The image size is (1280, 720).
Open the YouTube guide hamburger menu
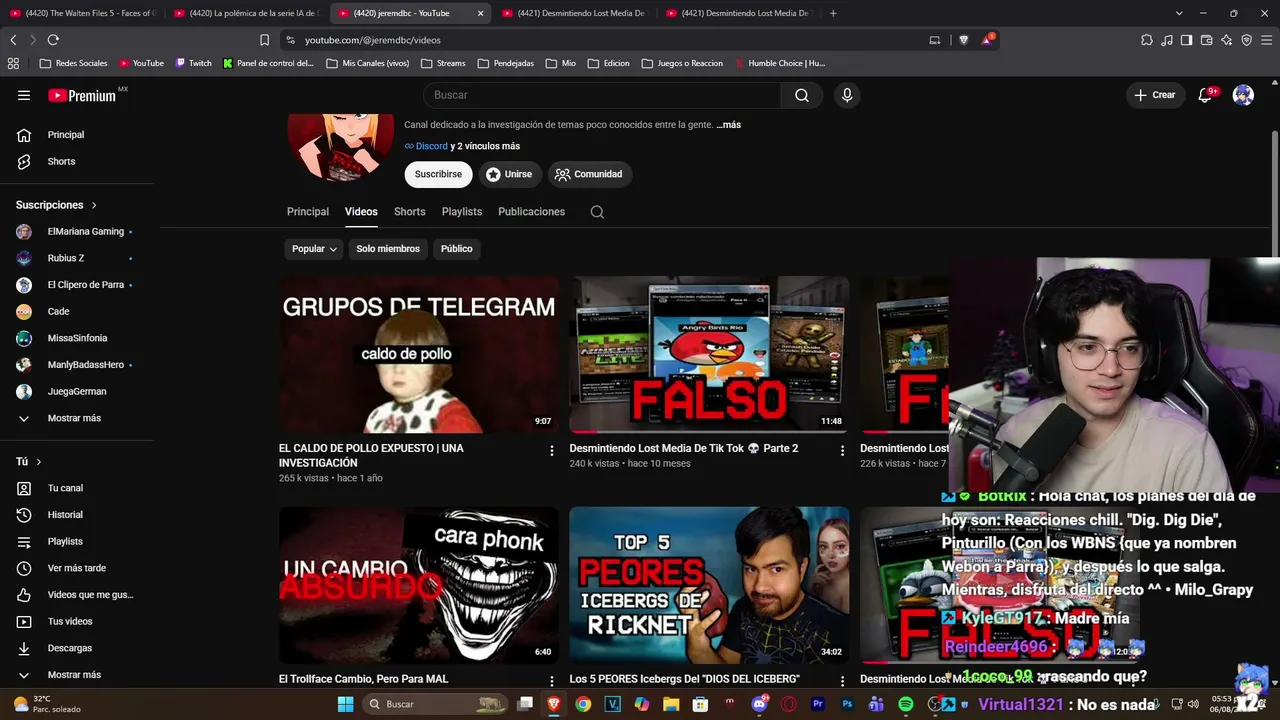point(24,95)
